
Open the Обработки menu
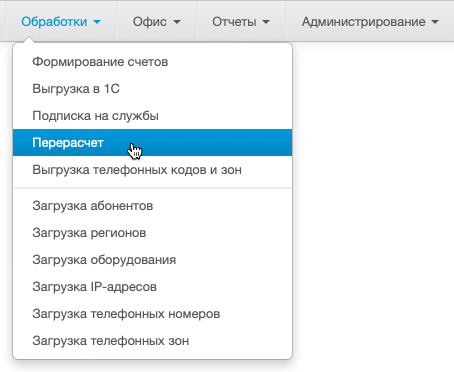[x=61, y=22]
